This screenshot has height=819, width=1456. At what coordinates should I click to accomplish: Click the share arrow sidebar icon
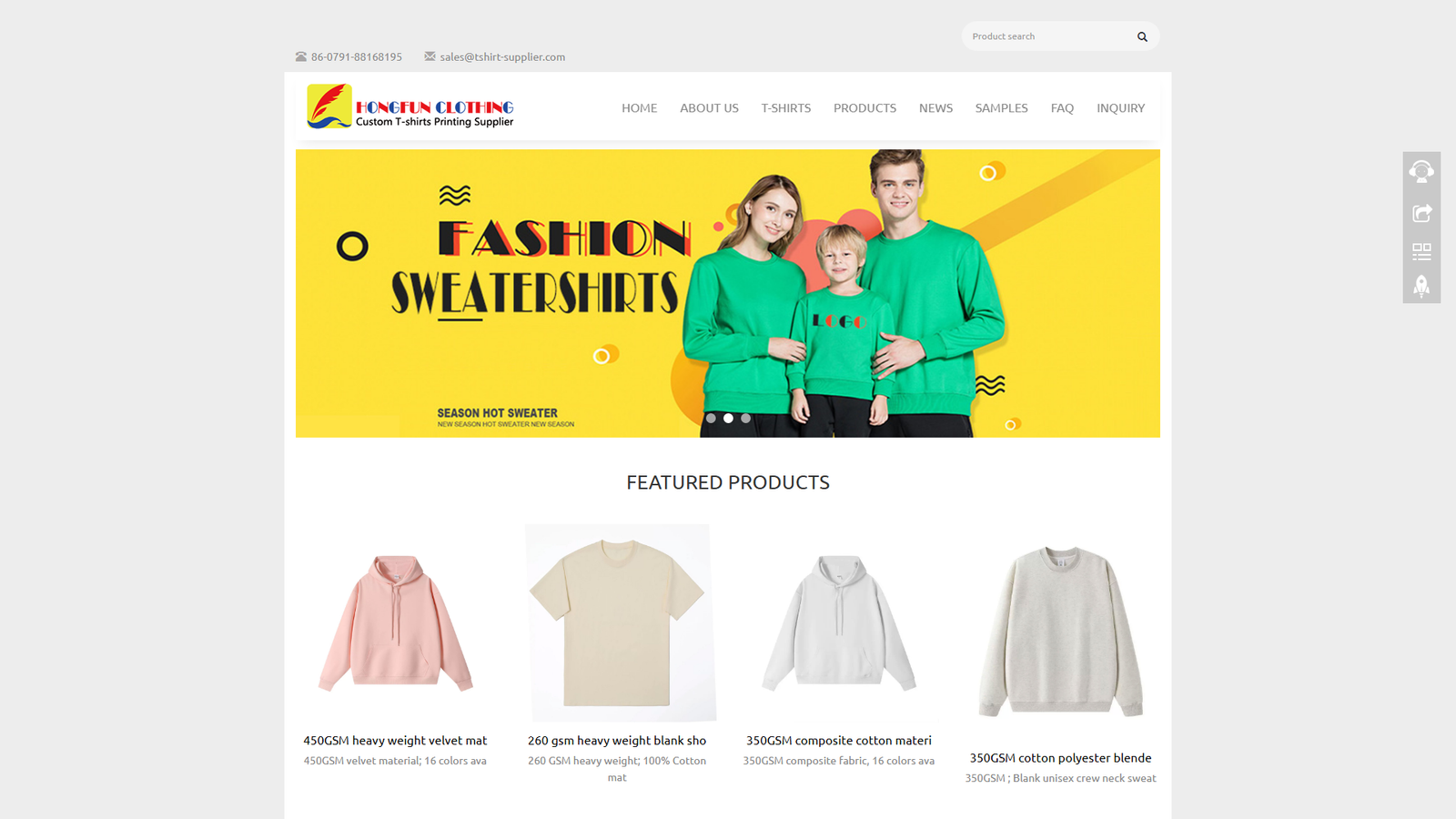click(1421, 213)
